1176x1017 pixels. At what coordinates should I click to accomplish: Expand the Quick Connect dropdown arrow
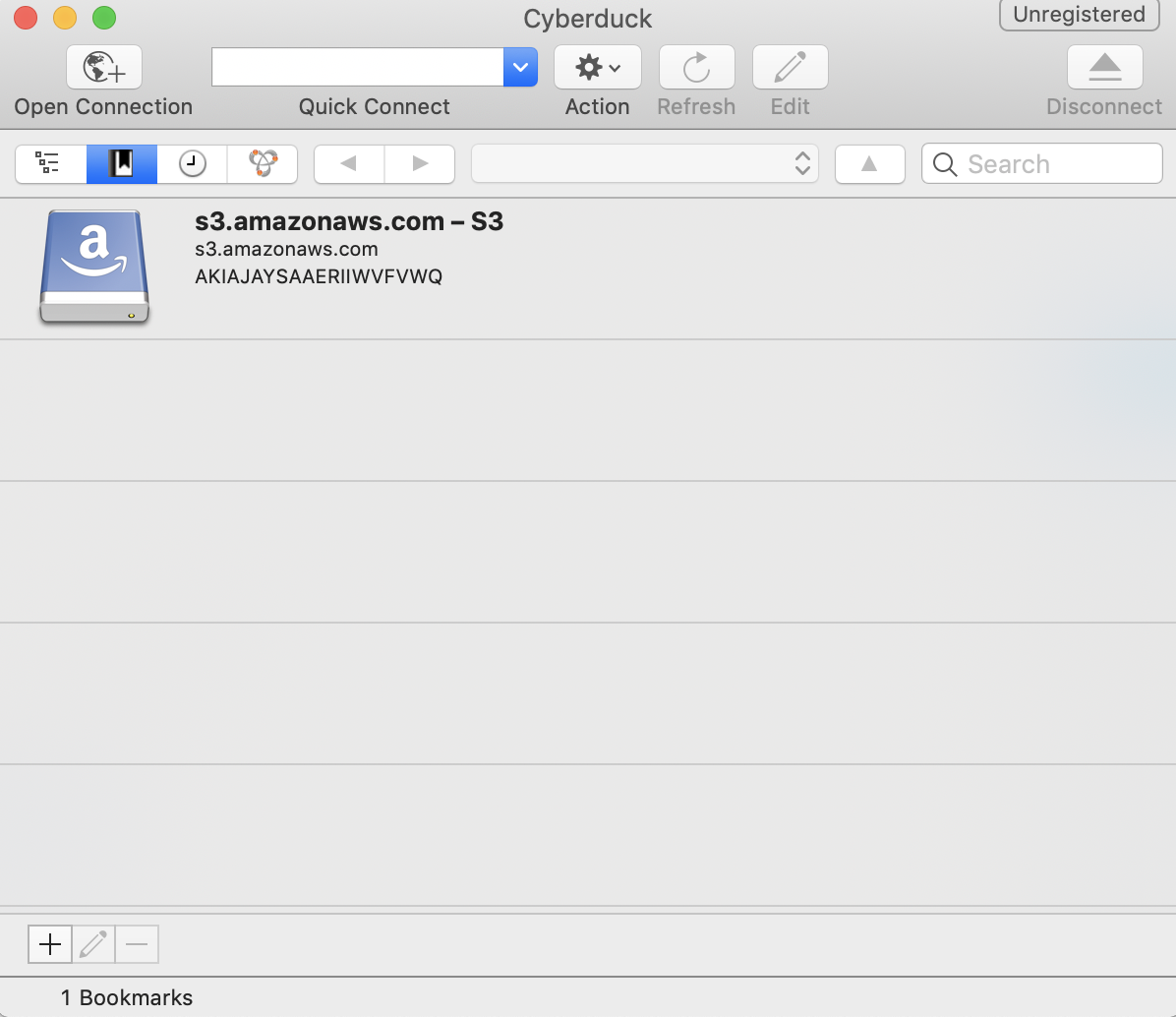(x=520, y=68)
